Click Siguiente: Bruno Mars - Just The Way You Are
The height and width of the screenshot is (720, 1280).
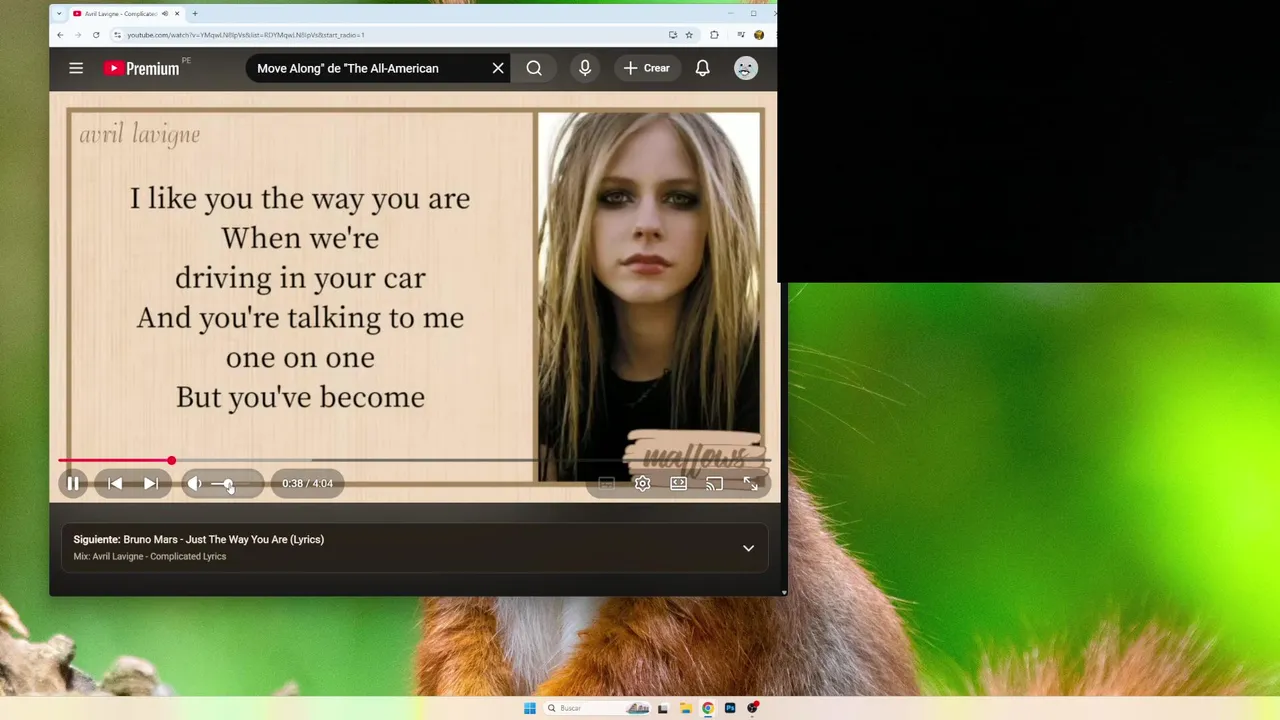tap(198, 540)
